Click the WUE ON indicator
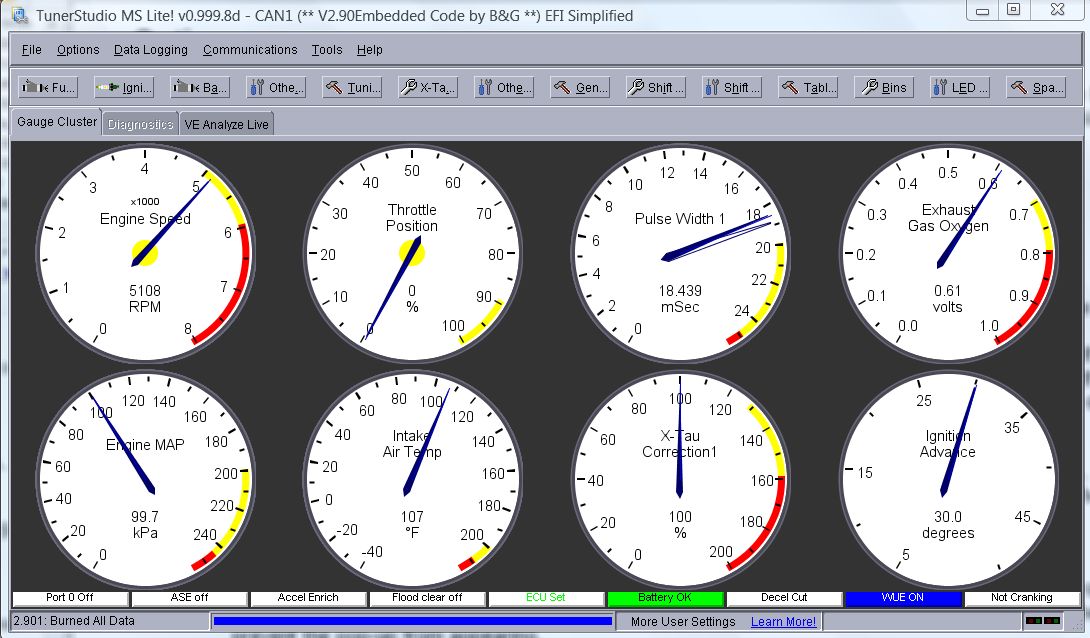Screen dimensions: 1090x638 (903, 598)
